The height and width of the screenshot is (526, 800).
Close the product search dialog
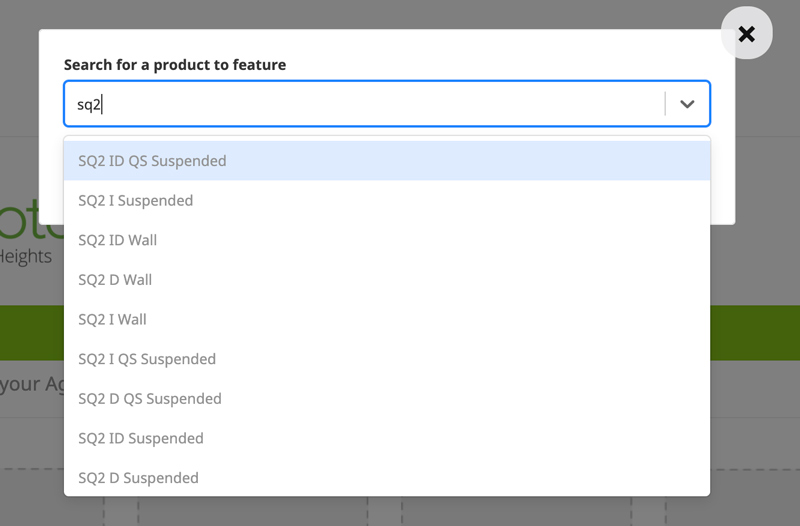pos(746,33)
